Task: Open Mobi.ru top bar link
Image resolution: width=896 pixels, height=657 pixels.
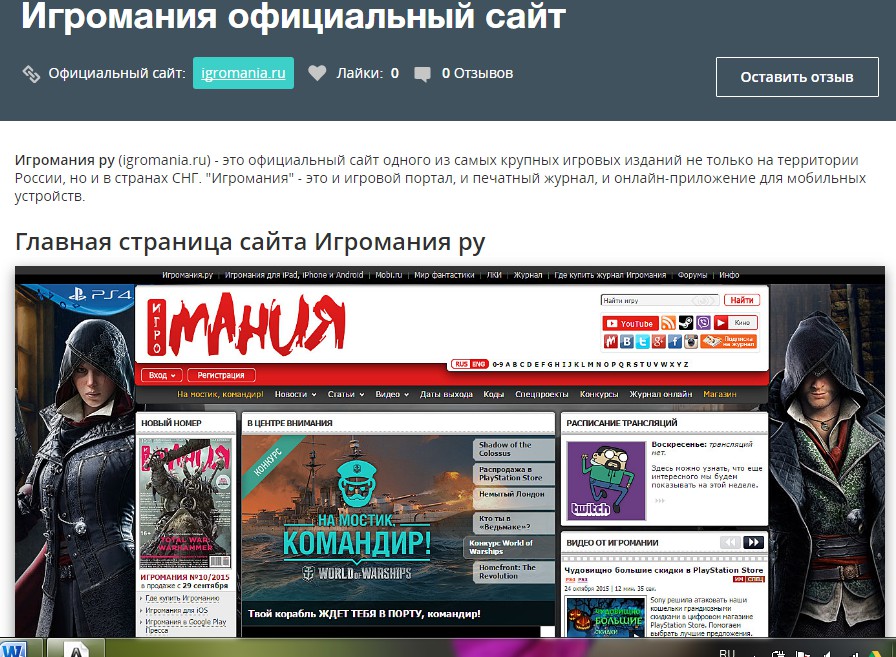Action: coord(389,275)
